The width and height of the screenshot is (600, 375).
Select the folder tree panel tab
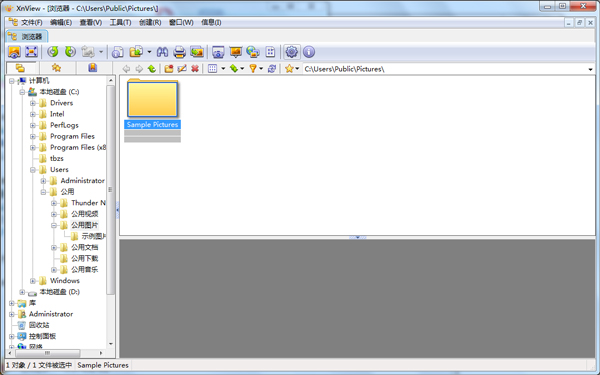[x=21, y=68]
